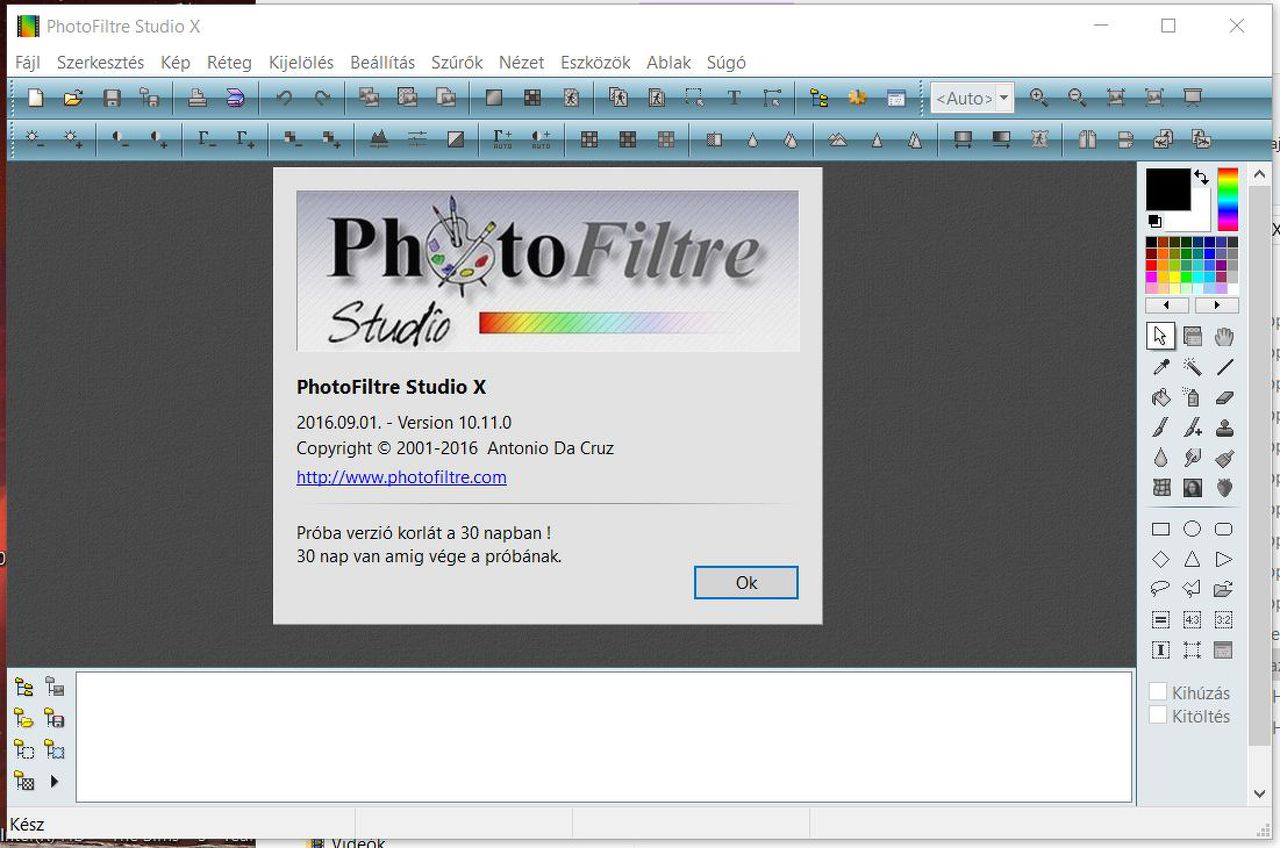Screen dimensions: 1280x848
Task: Click the Zoom out magnifier icon
Action: [1077, 98]
